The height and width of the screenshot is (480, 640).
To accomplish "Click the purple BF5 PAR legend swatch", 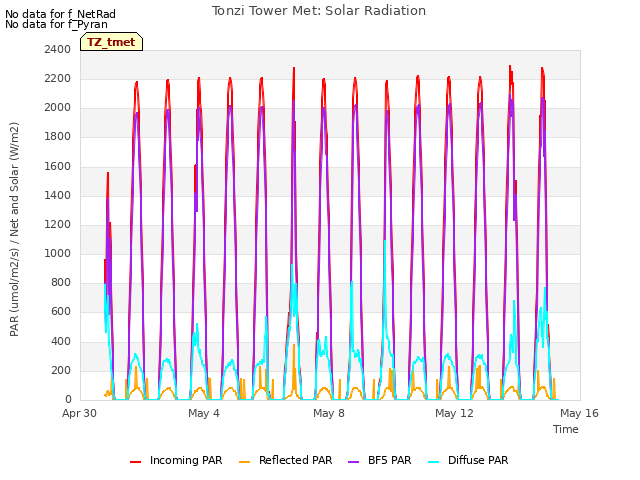I will (x=353, y=462).
